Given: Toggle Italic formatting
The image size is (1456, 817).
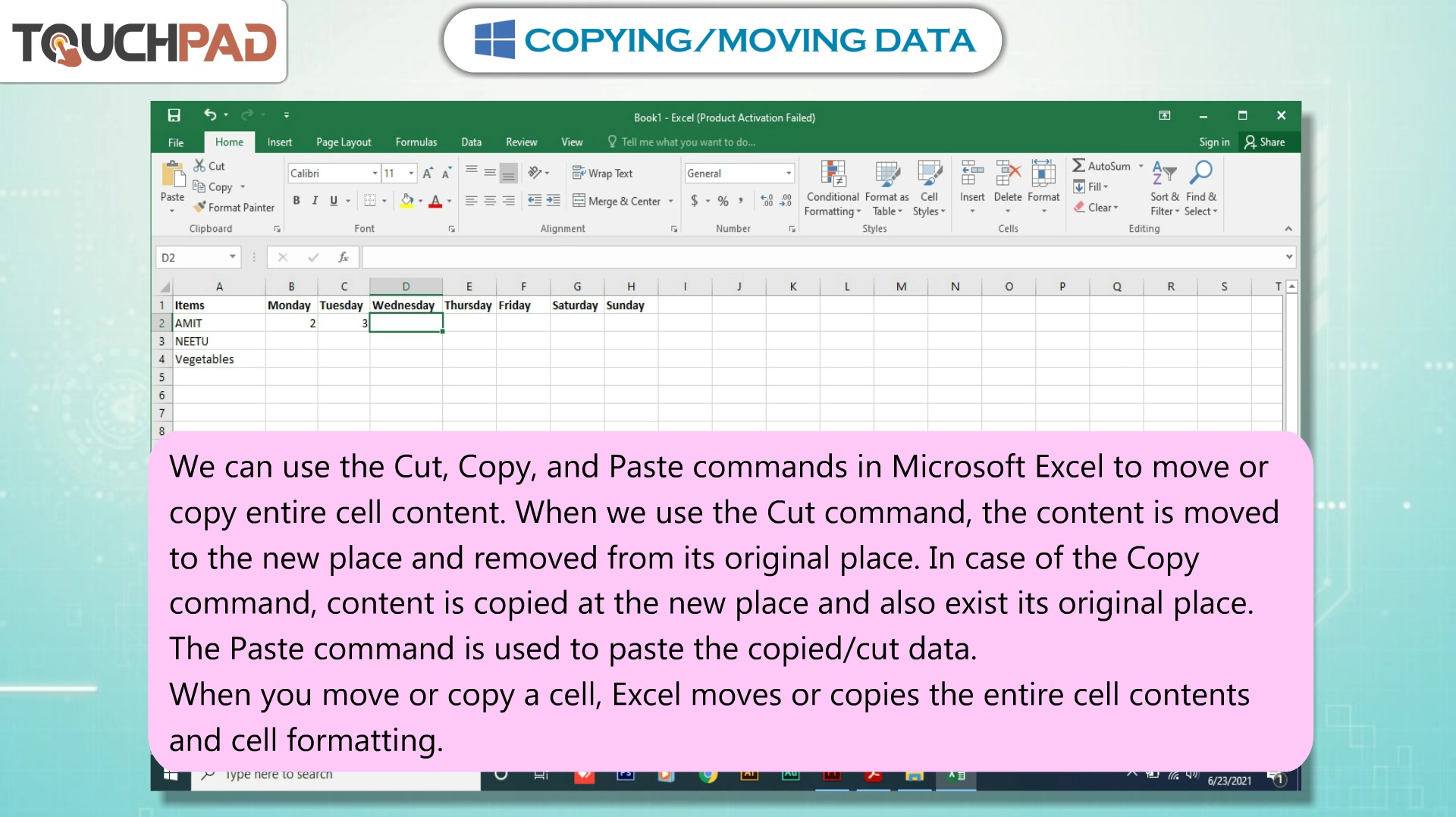Looking at the screenshot, I should pos(315,201).
